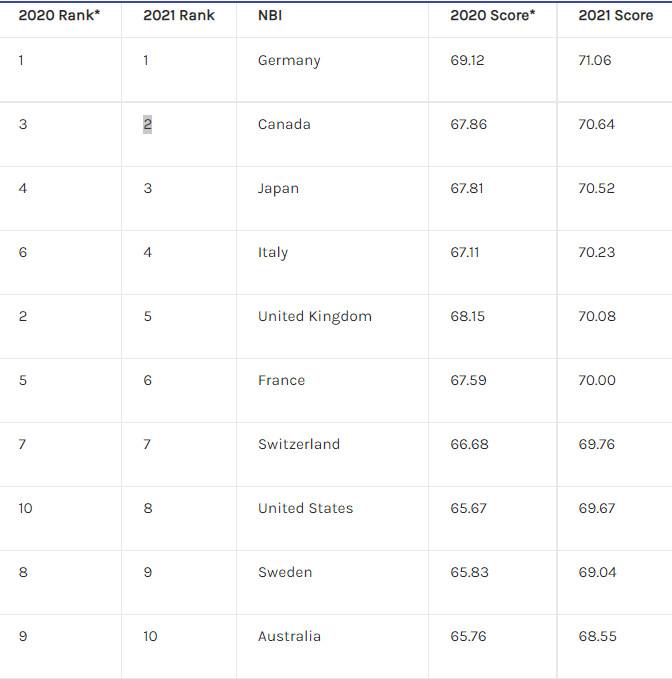Click the 2021 Score column header
The width and height of the screenshot is (672, 679).
click(616, 15)
